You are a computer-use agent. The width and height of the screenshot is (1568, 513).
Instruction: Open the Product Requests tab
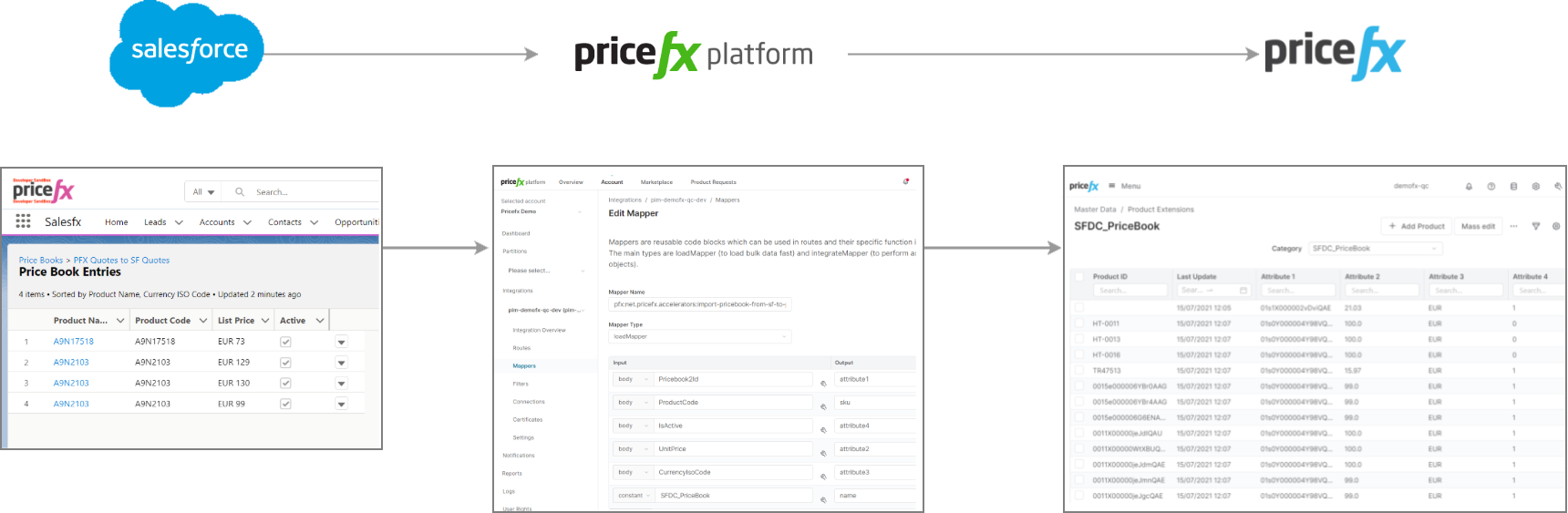pyautogui.click(x=713, y=182)
